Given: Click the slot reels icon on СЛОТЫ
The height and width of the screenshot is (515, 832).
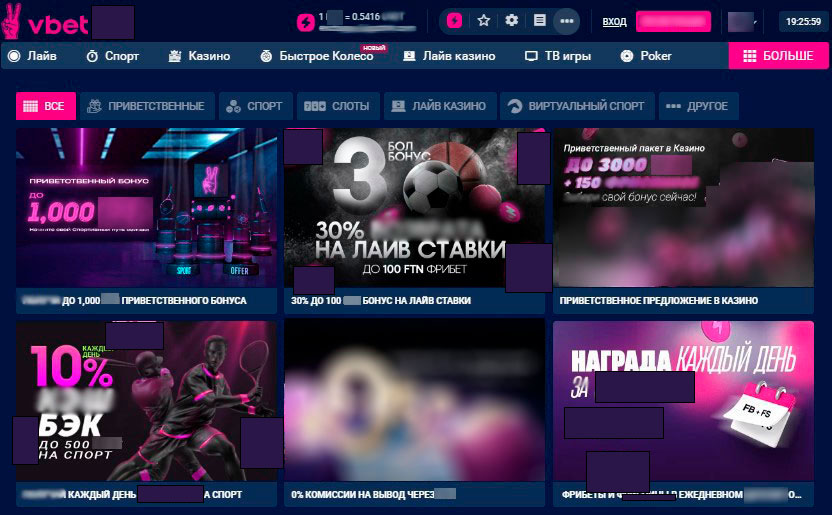Looking at the screenshot, I should [x=315, y=106].
